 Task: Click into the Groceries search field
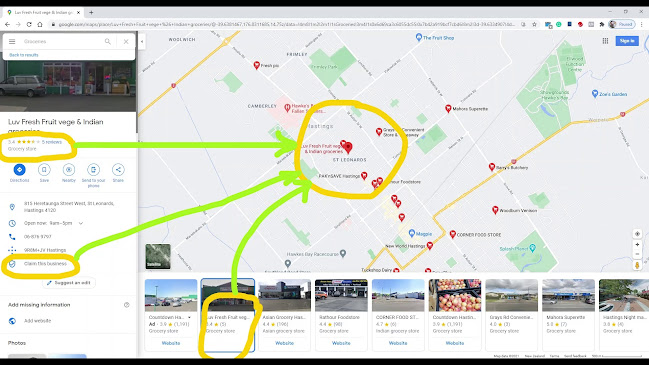[60, 41]
